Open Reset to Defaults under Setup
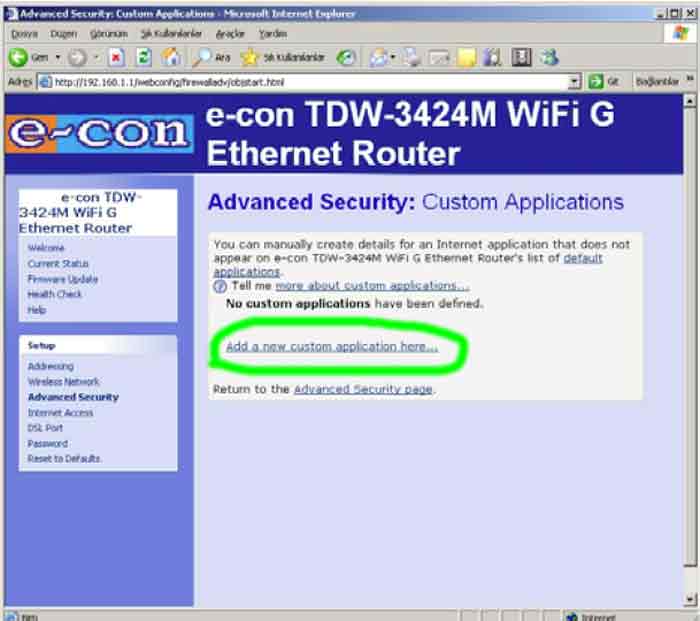Image resolution: width=700 pixels, height=621 pixels. click(64, 458)
